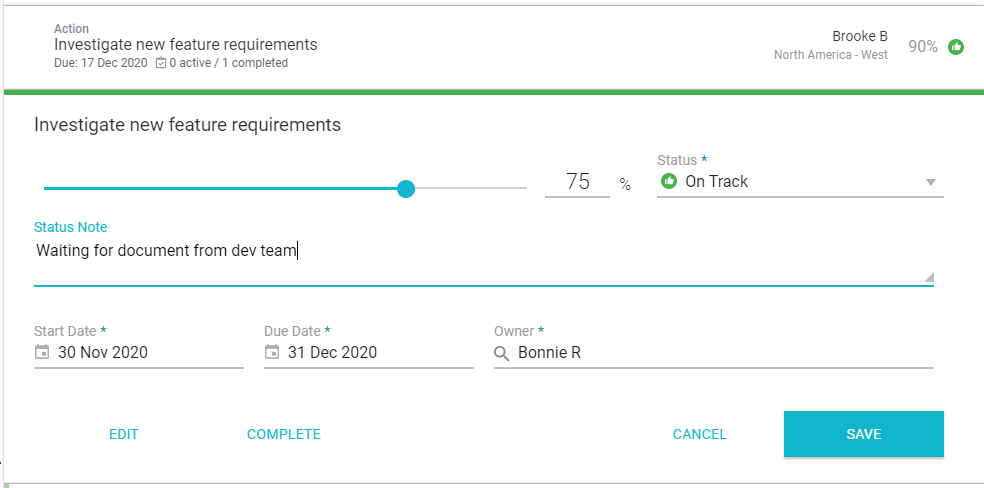
Task: Click the Status Note resize handle
Action: tap(928, 278)
